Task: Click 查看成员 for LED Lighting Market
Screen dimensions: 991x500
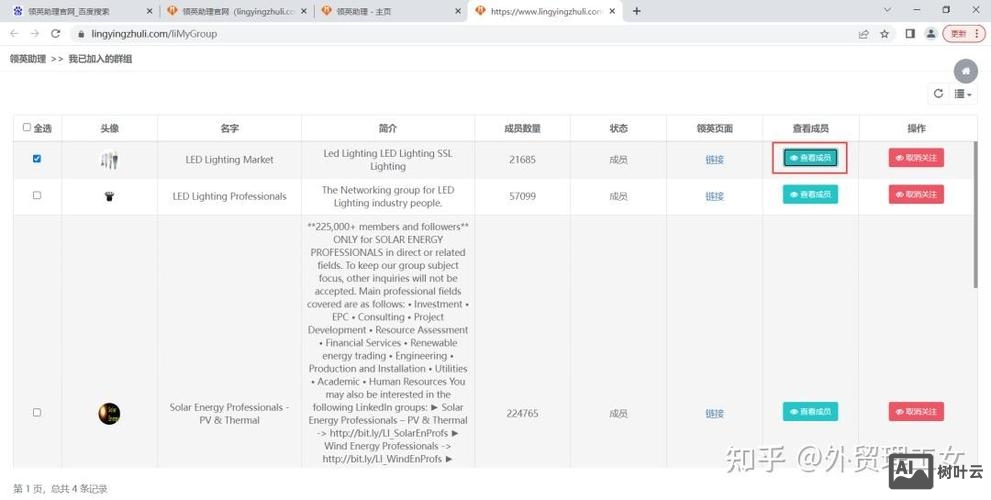Action: pyautogui.click(x=810, y=158)
